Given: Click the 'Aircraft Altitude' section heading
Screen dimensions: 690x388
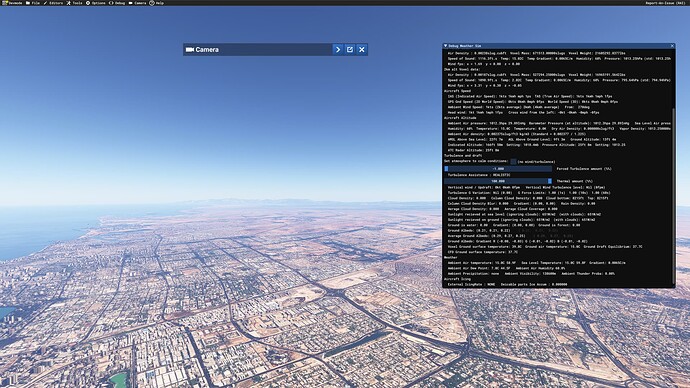Looking at the screenshot, I should pyautogui.click(x=460, y=118).
